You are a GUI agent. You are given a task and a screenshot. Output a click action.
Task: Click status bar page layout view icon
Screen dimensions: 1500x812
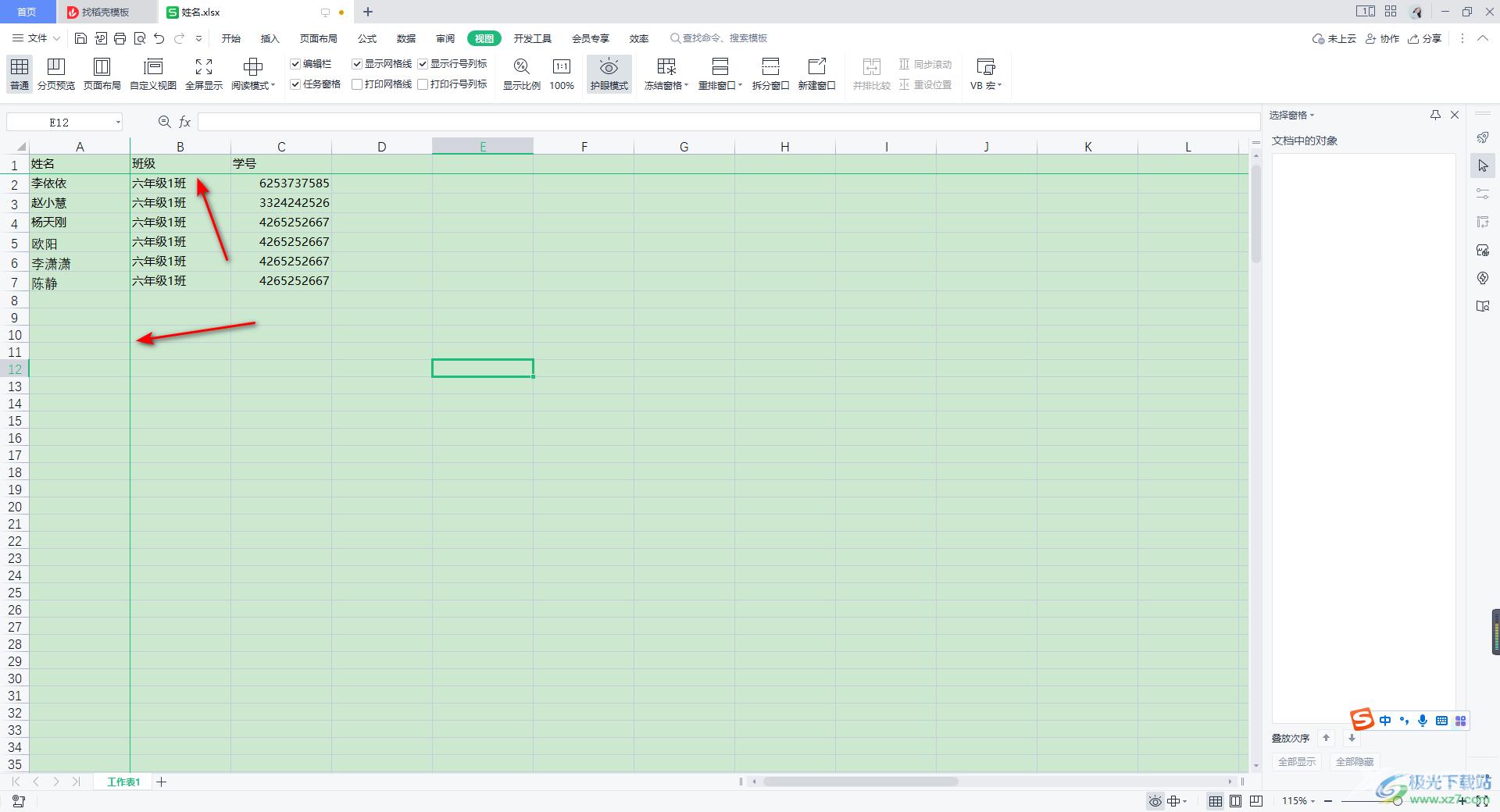(x=1235, y=801)
